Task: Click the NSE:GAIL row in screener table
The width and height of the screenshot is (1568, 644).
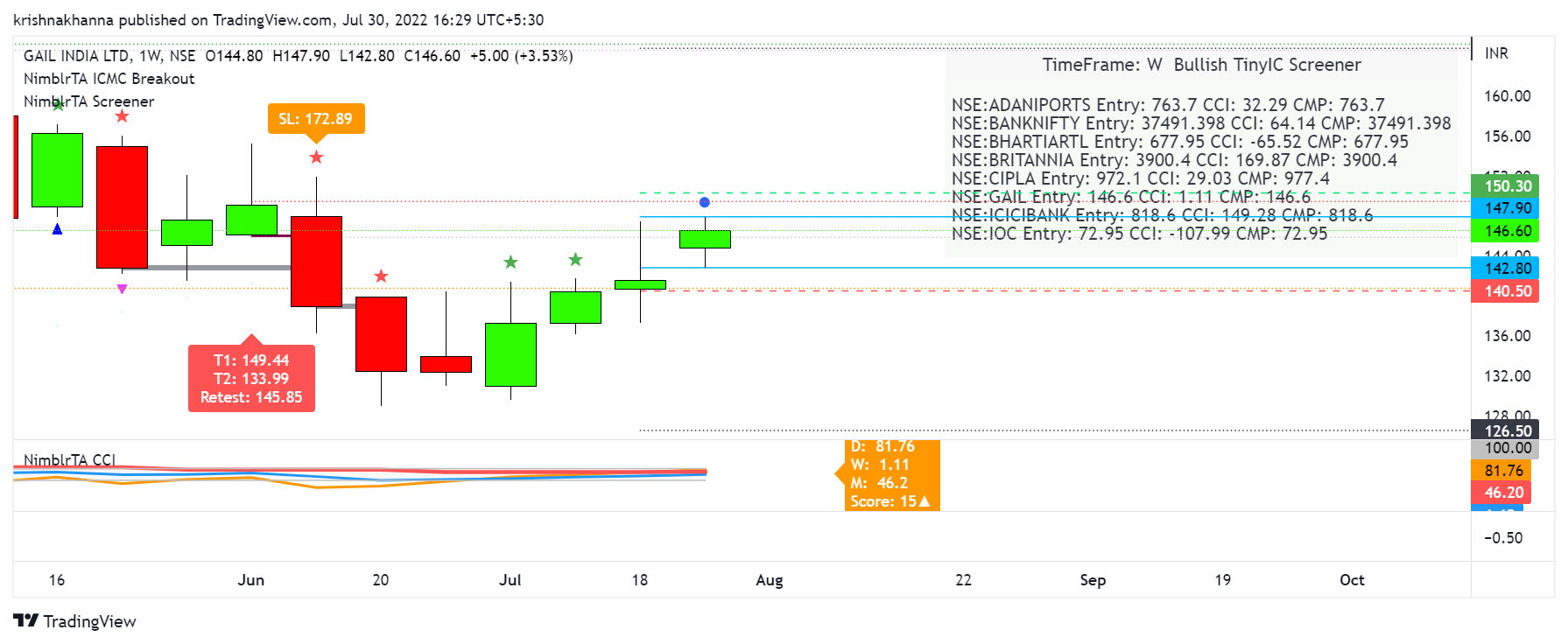Action: coord(1130,197)
